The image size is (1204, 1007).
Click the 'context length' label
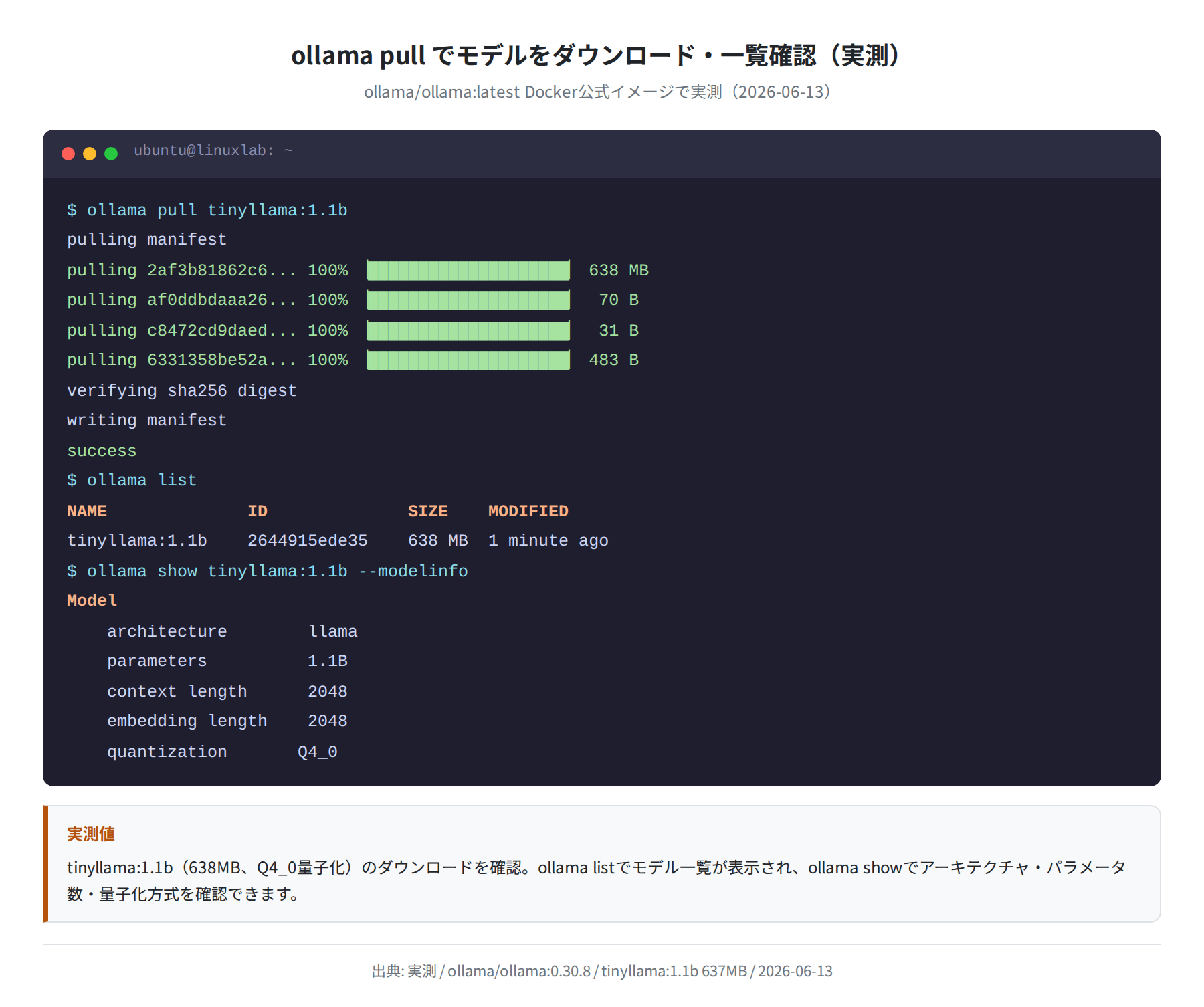(177, 691)
